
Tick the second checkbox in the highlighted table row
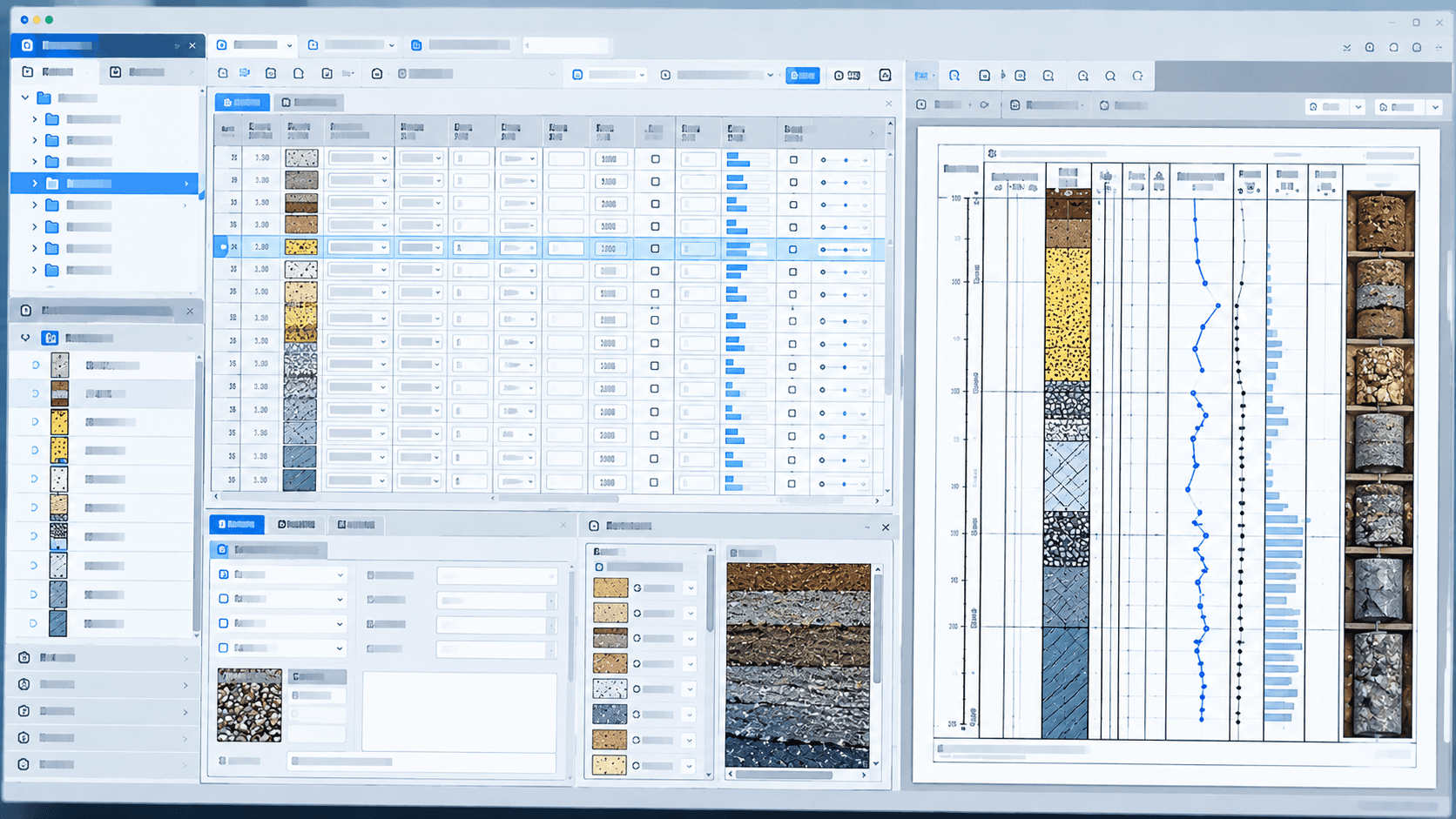pyautogui.click(x=792, y=250)
